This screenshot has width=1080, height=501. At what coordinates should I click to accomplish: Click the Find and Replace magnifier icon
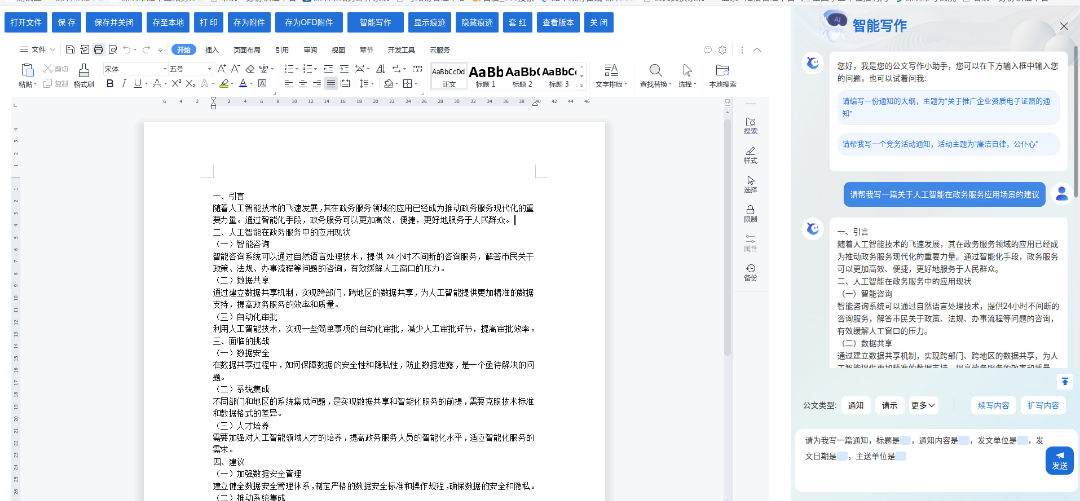tap(656, 70)
